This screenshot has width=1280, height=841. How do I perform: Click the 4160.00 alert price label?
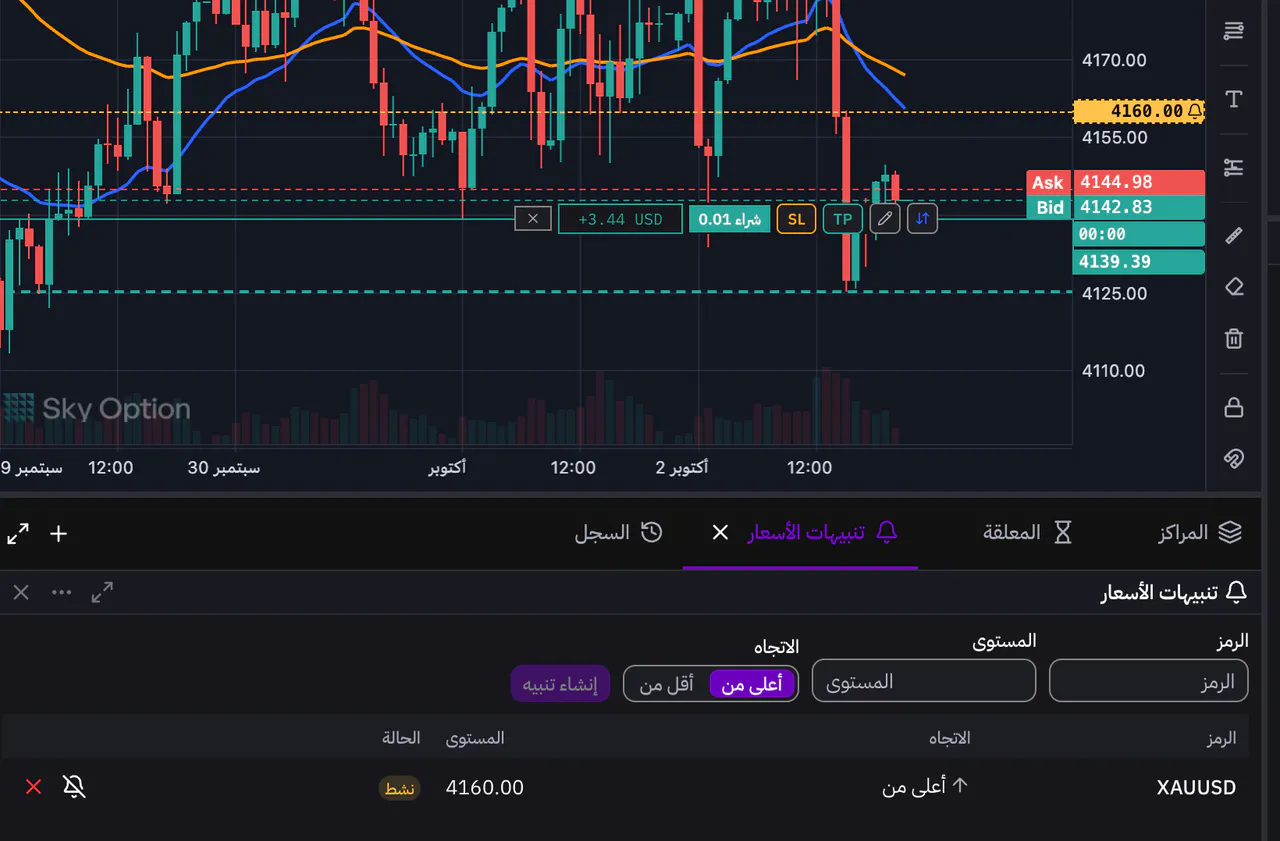1138,111
